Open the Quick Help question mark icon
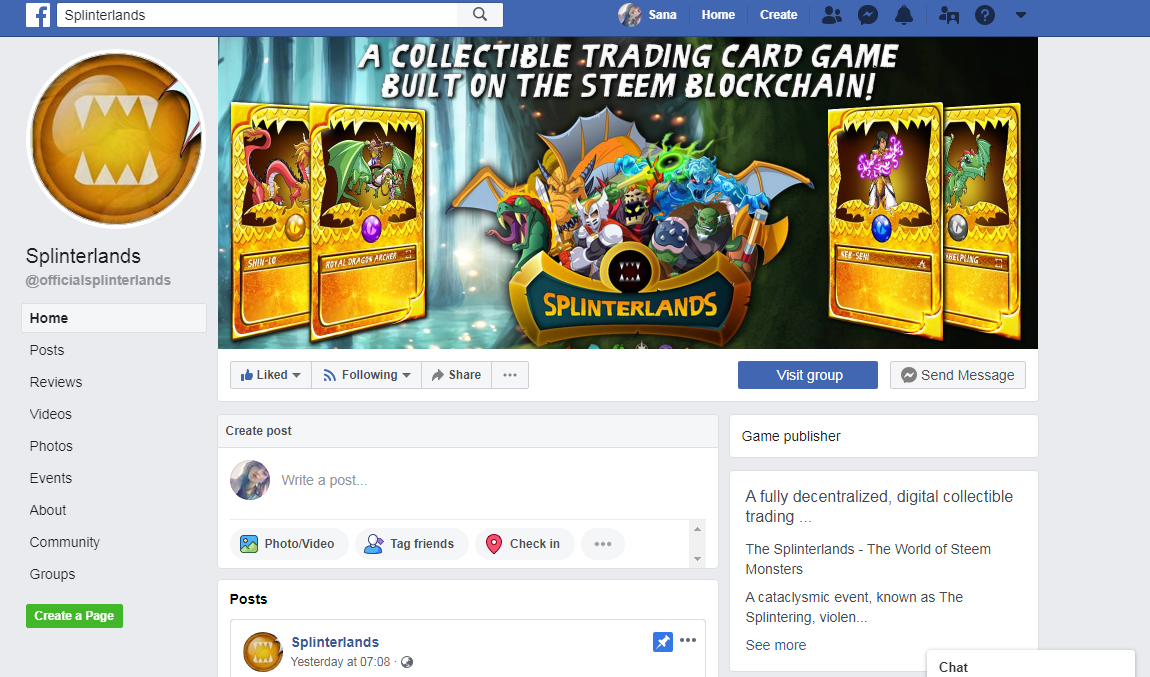Viewport: 1150px width, 677px height. pos(985,15)
